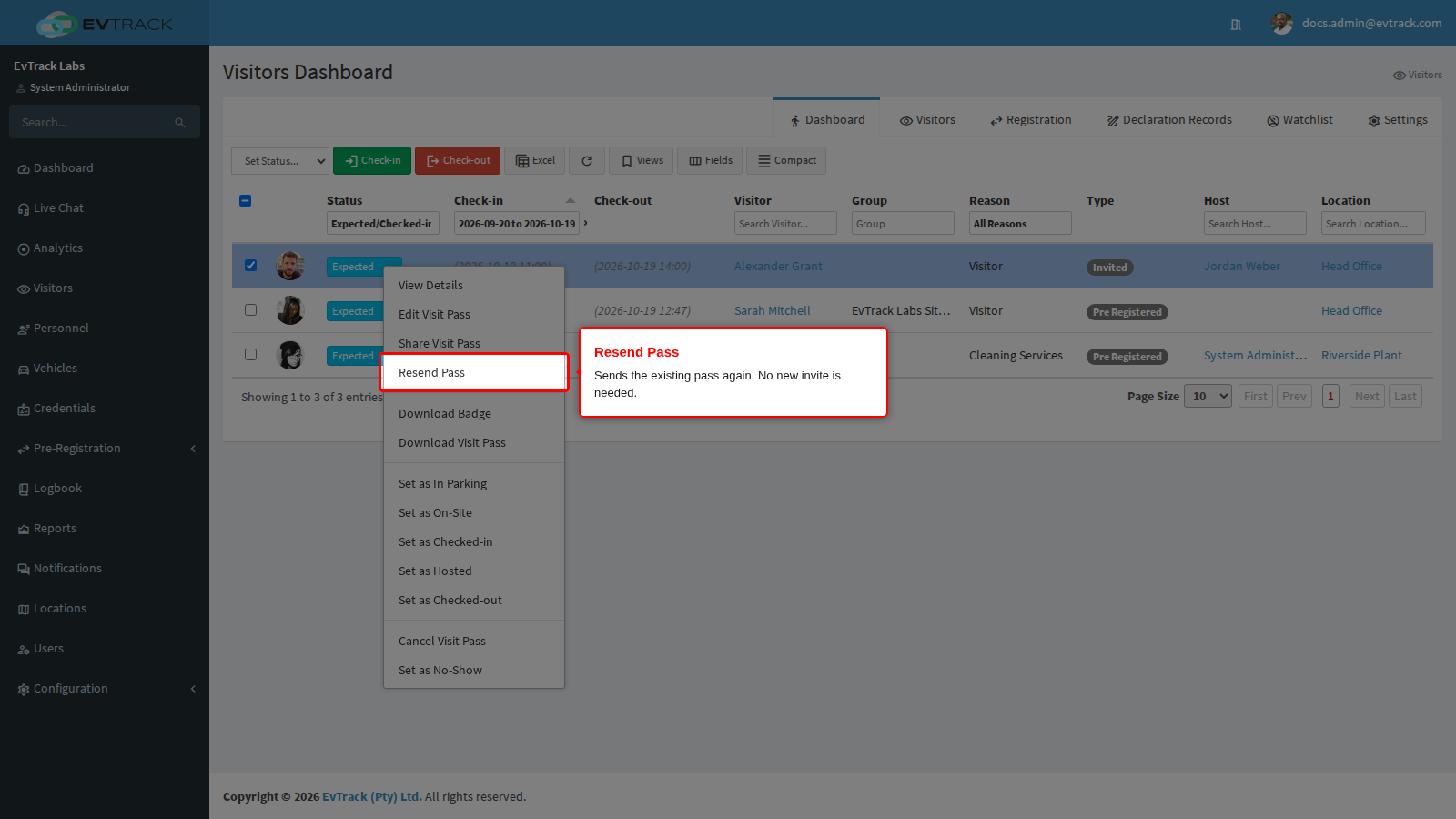1456x819 pixels.
Task: Open the Page Size dropdown
Action: pos(1208,396)
